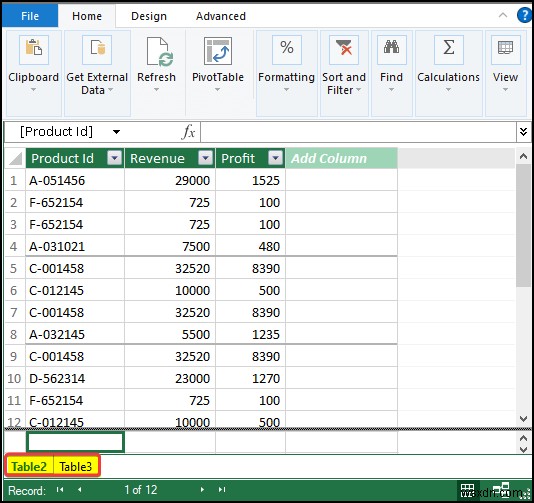Select Profit cell 1235
The width and height of the screenshot is (534, 503).
point(250,334)
